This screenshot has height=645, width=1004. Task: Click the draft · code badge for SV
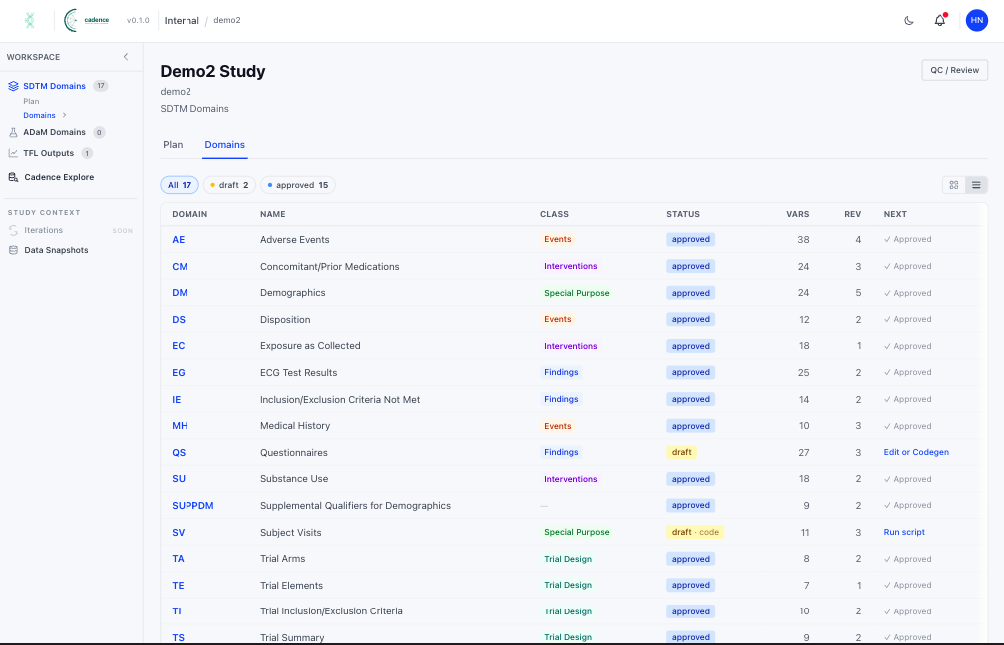695,532
